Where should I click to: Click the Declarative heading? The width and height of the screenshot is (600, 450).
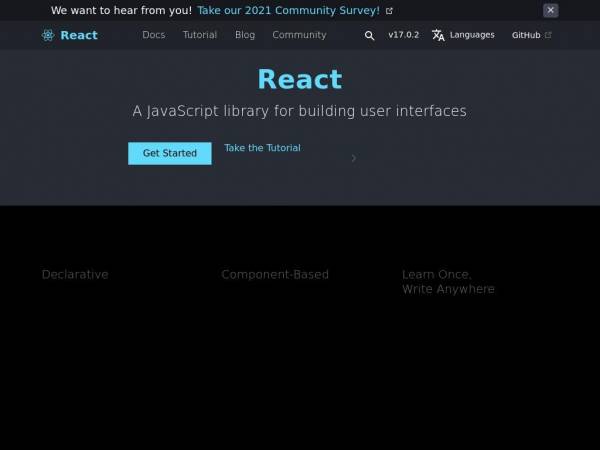(x=75, y=274)
